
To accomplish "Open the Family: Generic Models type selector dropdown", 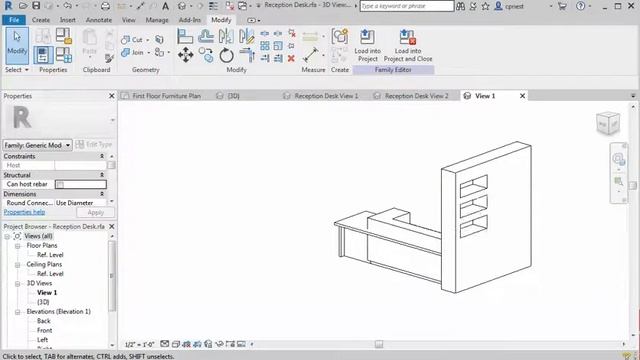I will (38, 145).
